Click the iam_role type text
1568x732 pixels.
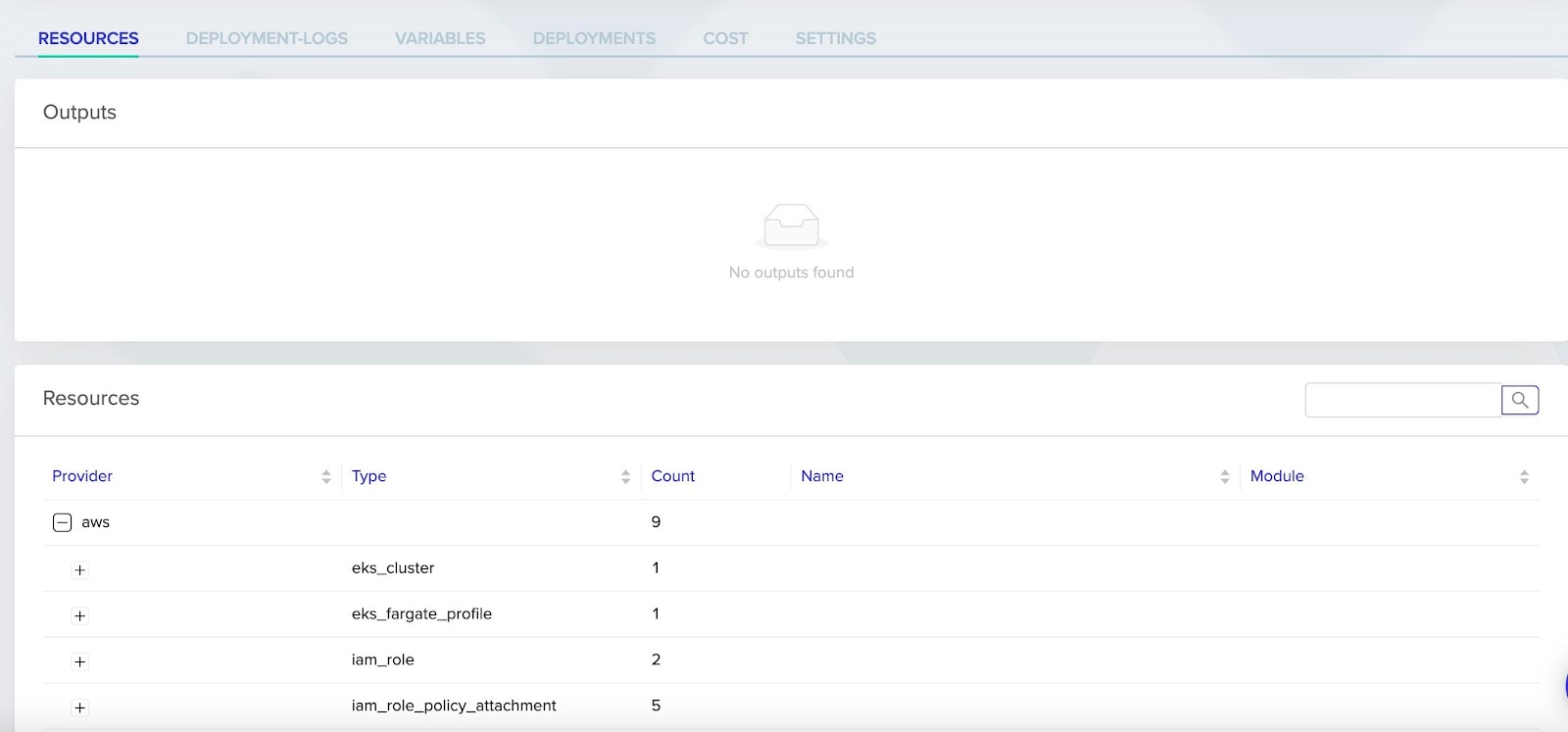pyautogui.click(x=383, y=659)
